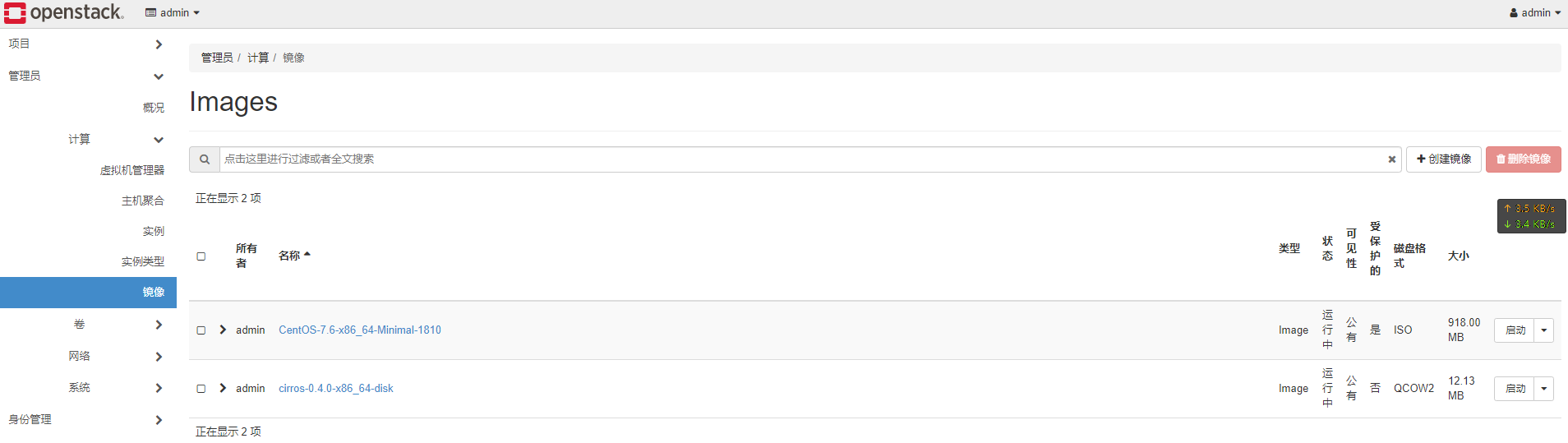Select the cirros-0.4.0 image checkbox
The height and width of the screenshot is (443, 1568).
(201, 389)
